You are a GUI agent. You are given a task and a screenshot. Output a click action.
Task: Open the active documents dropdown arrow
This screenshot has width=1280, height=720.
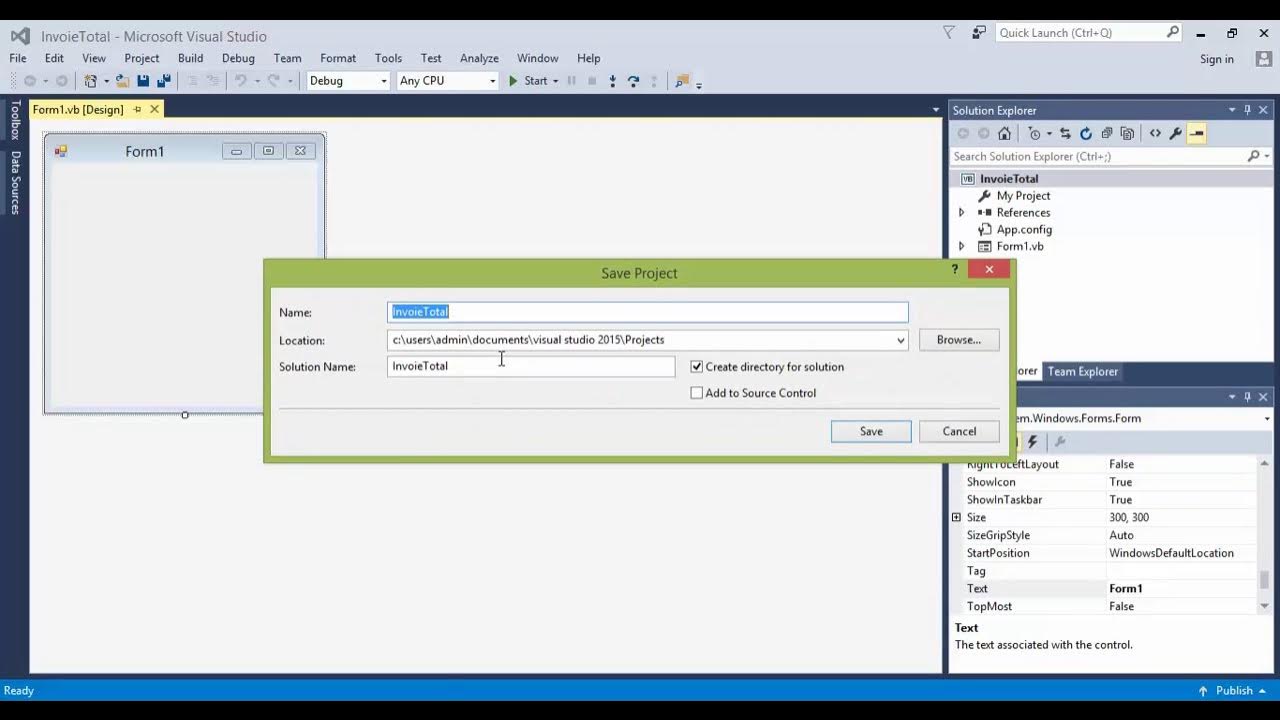tap(936, 110)
